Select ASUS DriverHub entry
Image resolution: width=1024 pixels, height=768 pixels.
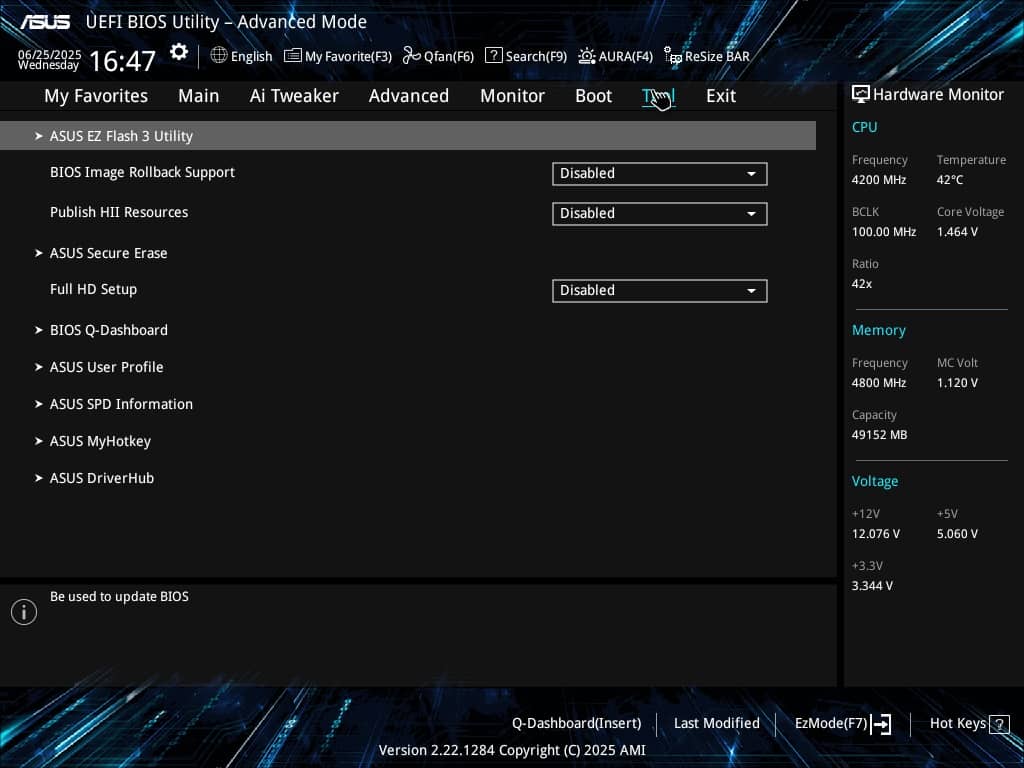point(102,478)
